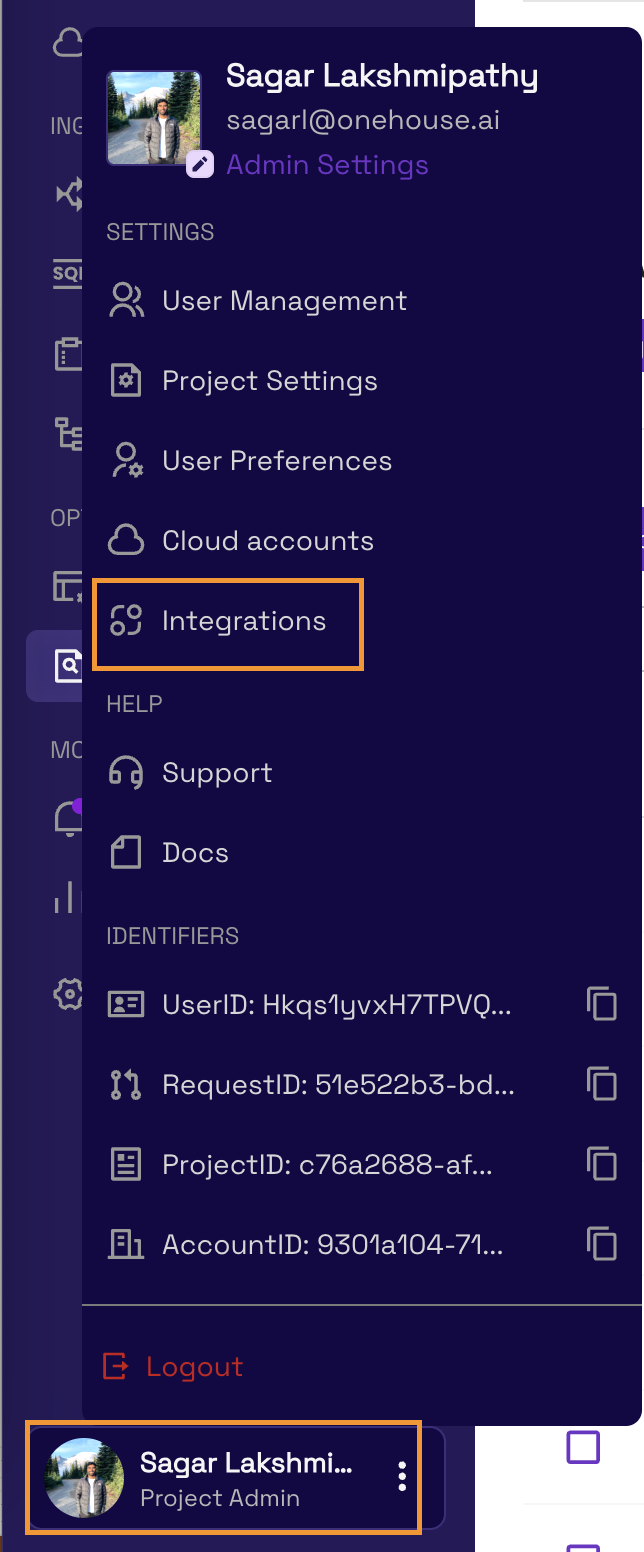
Task: Open the Support help entry
Action: pyautogui.click(x=216, y=773)
